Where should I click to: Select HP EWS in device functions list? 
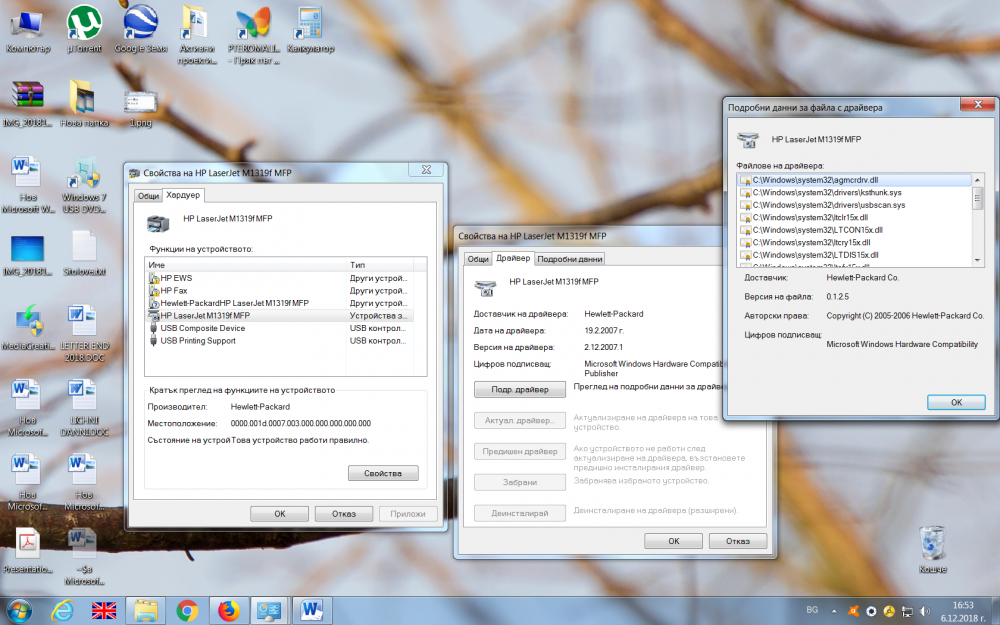click(279, 278)
